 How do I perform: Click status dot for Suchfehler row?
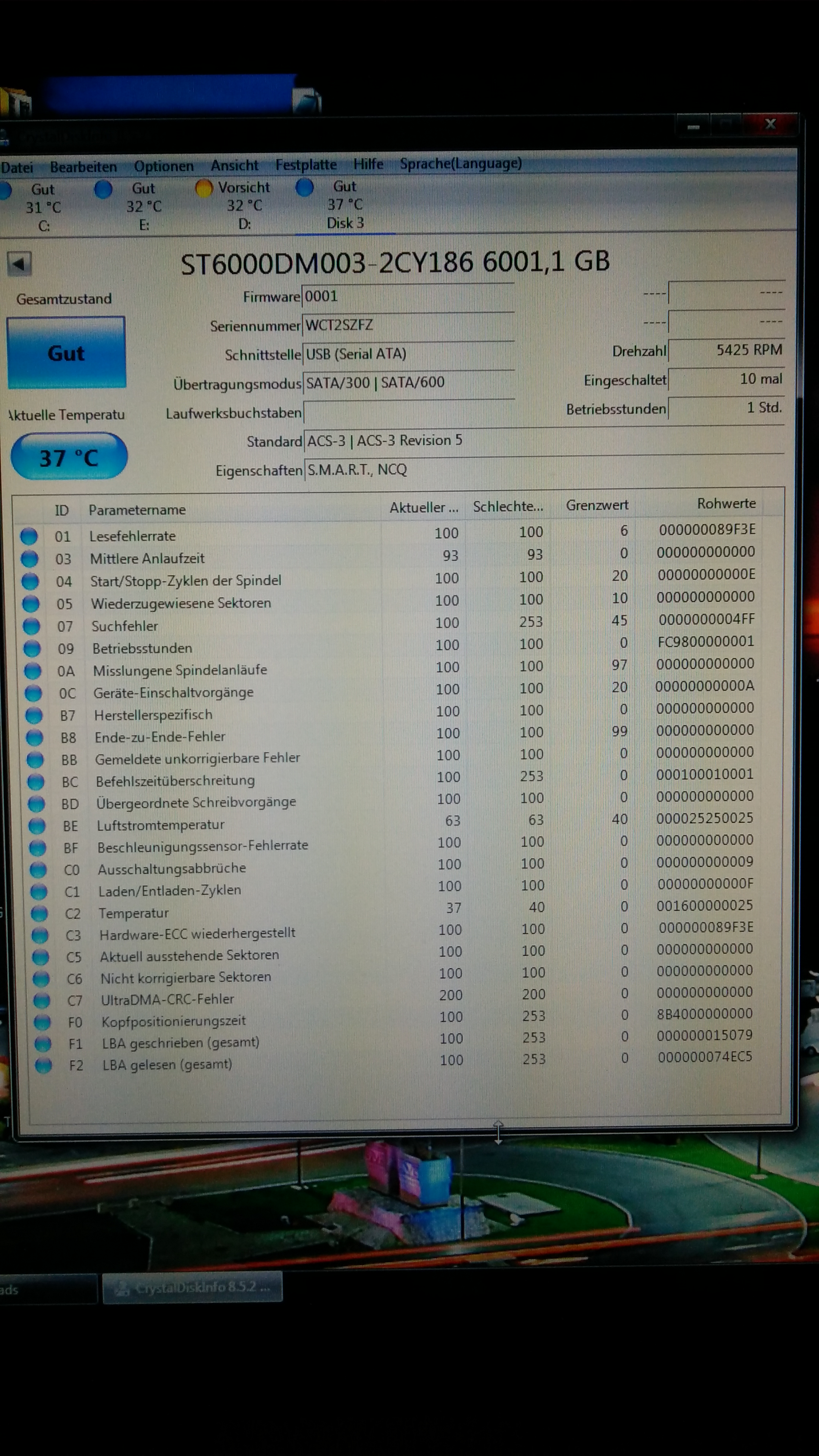point(31,626)
